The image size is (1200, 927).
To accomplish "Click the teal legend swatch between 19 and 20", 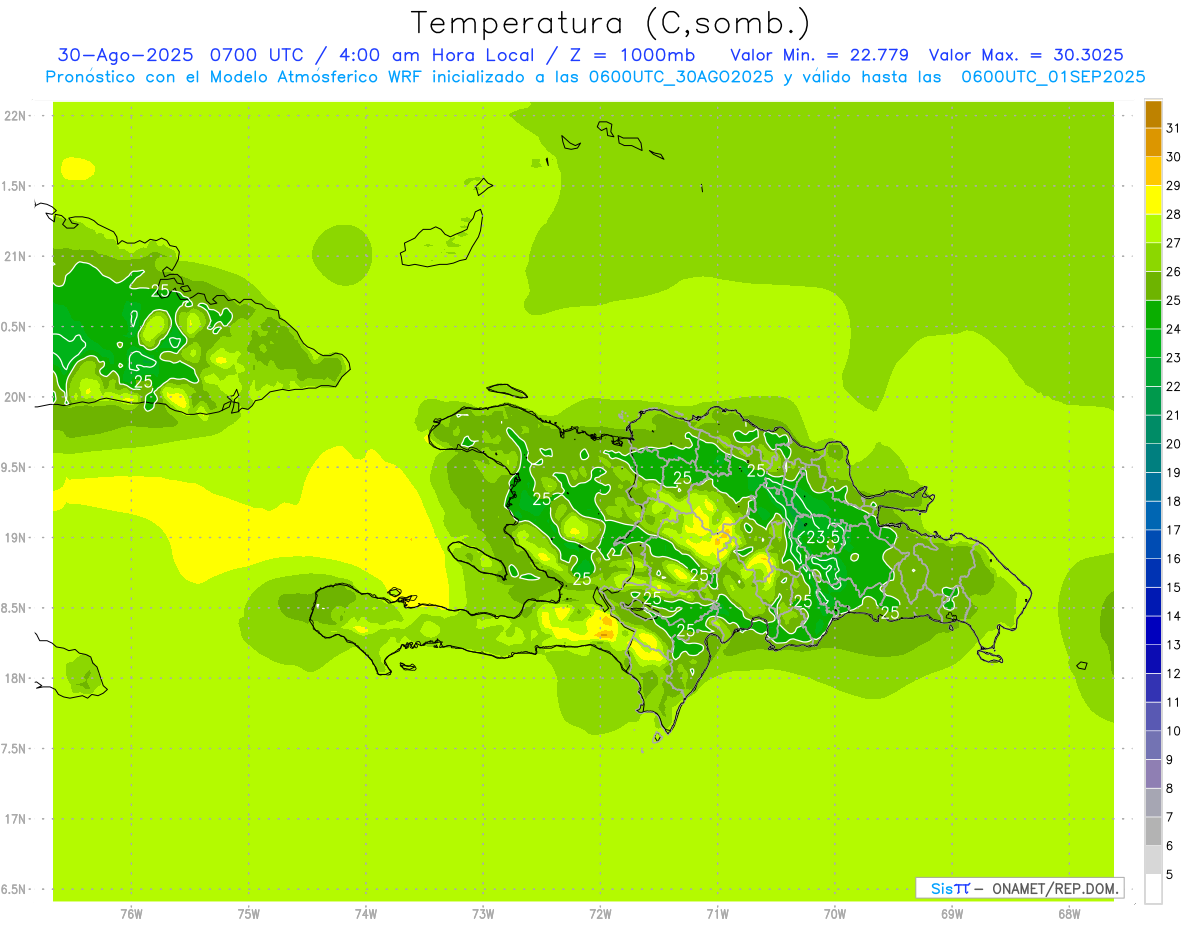I will click(1153, 458).
